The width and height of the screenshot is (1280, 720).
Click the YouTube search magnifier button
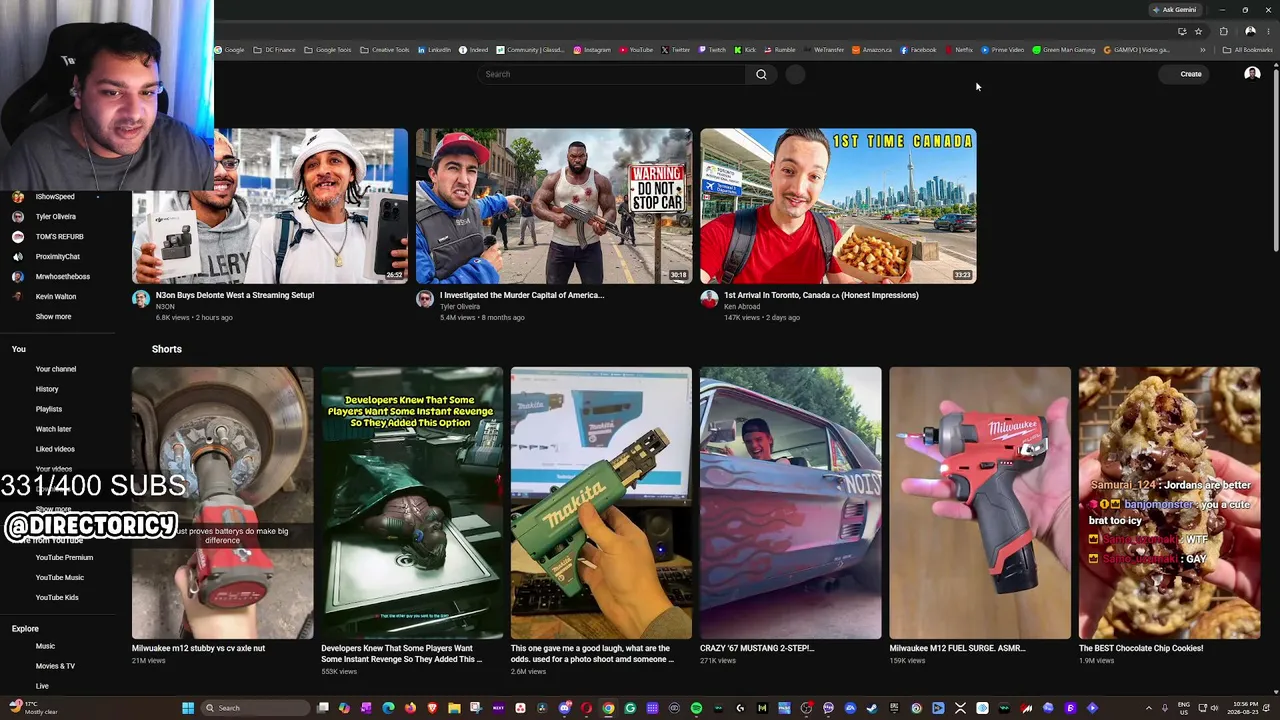[x=761, y=74]
